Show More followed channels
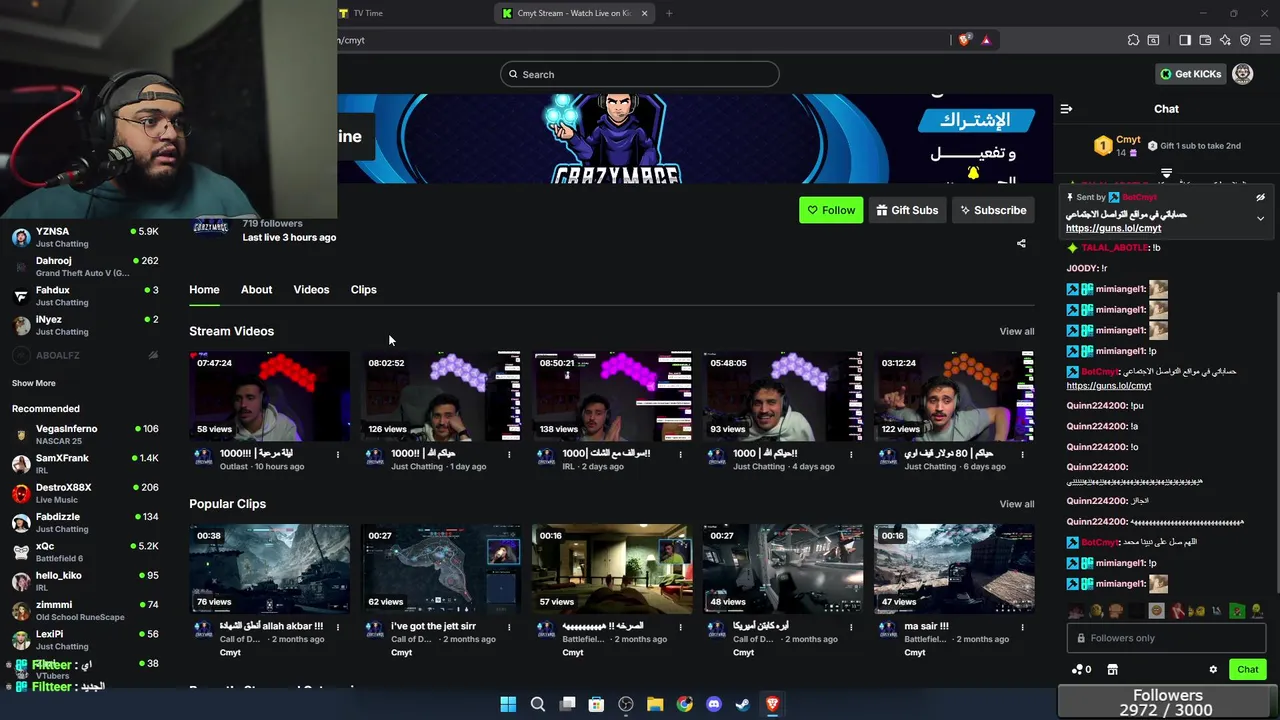The height and width of the screenshot is (720, 1280). (x=33, y=383)
